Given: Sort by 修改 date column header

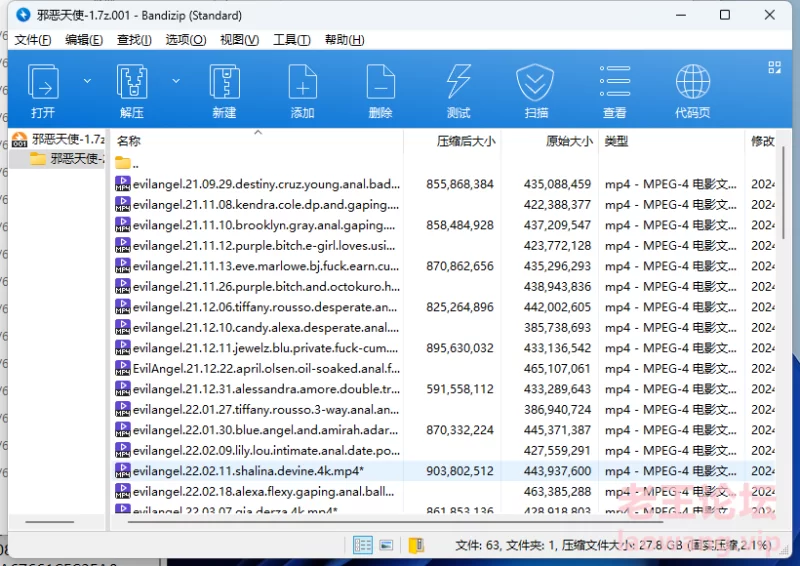Looking at the screenshot, I should (x=762, y=141).
